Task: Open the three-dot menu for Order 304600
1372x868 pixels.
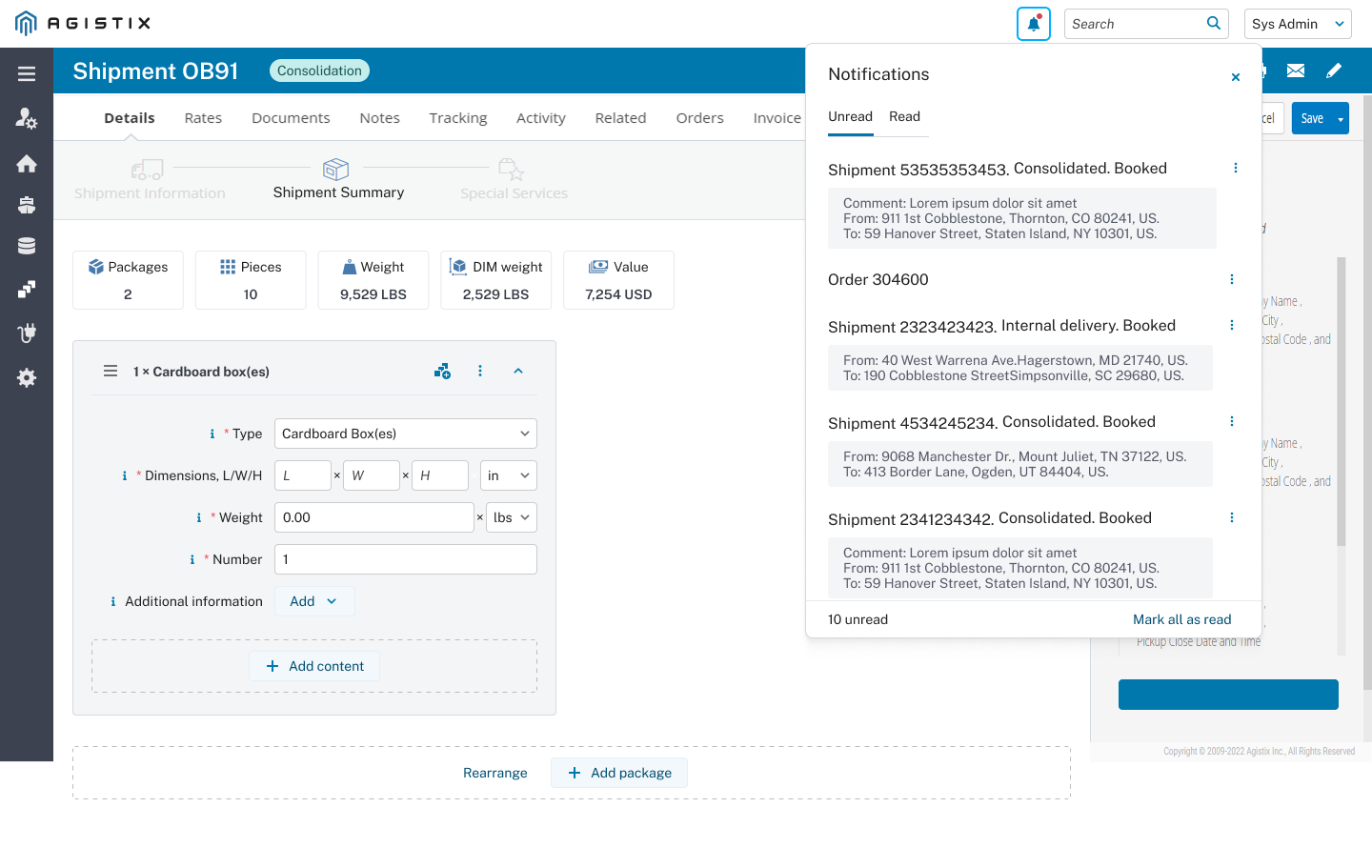Action: point(1231,280)
